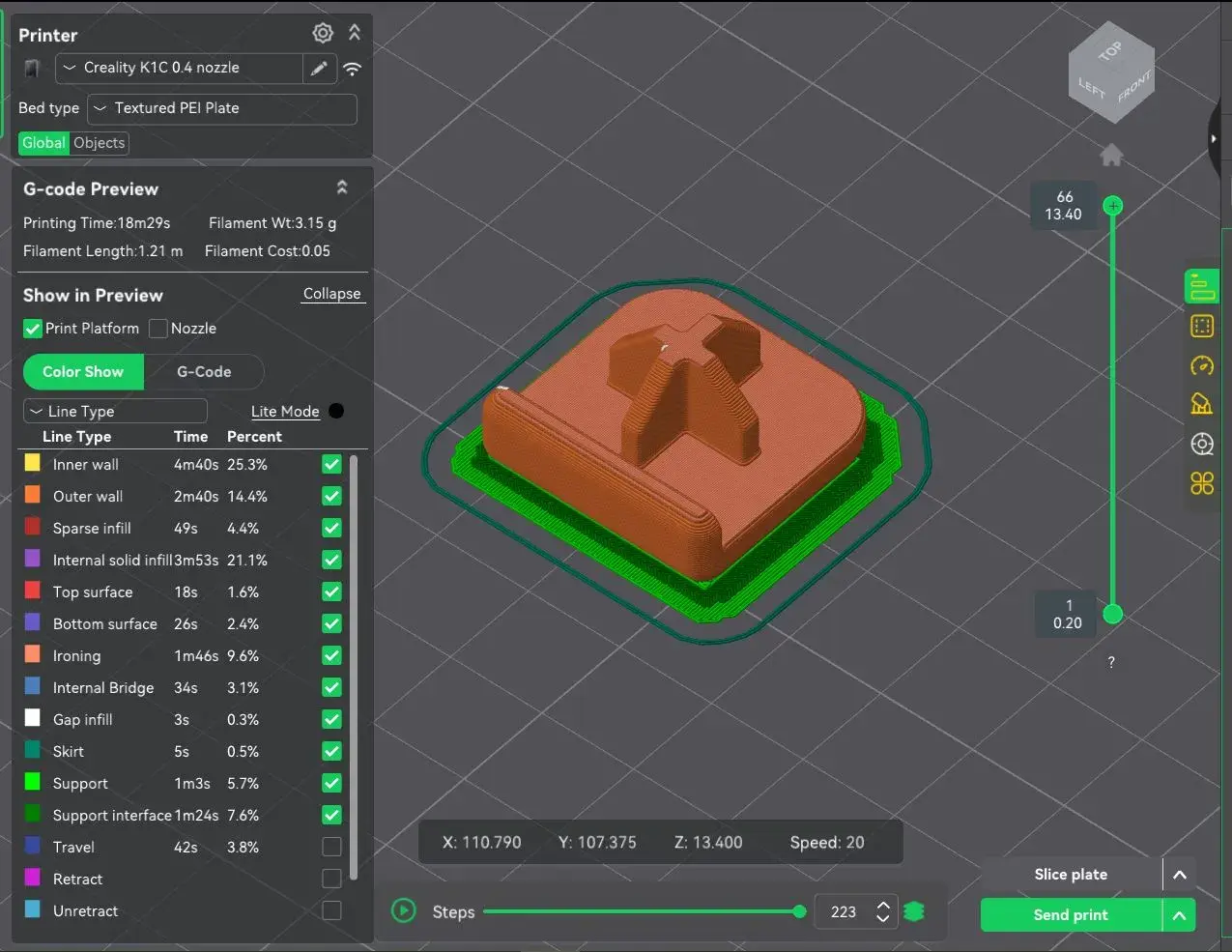Show Travel moves in preview

331,847
